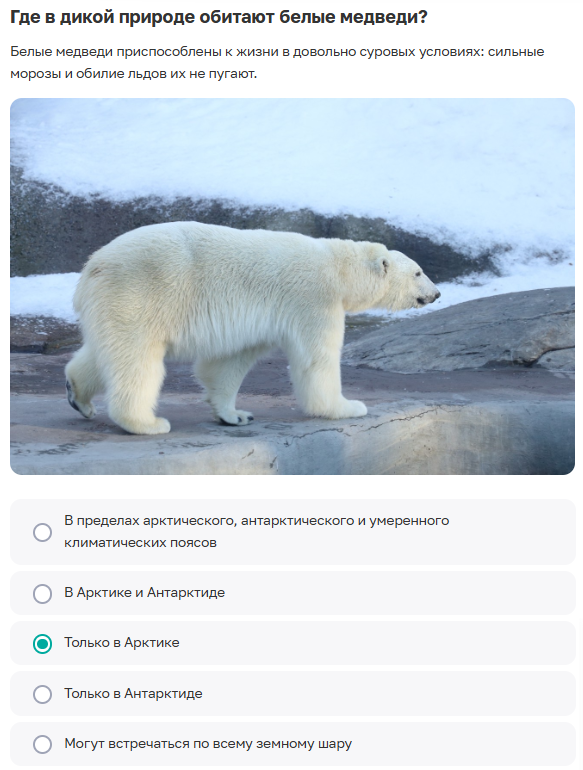583x770 pixels.
Task: Click the «Могут встречаться по всему земному шару» text
Action: click(x=208, y=743)
